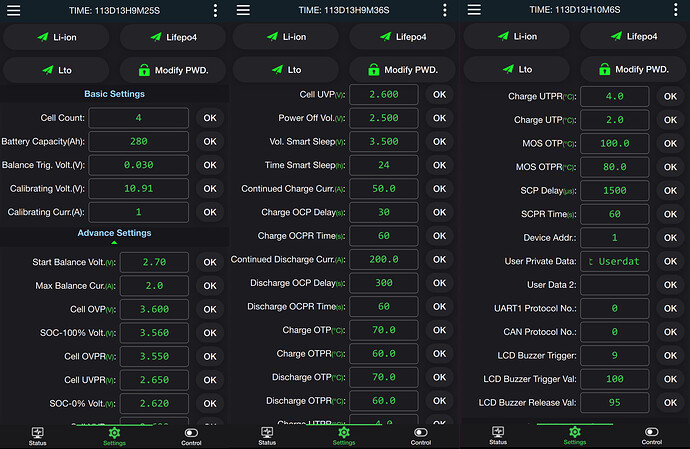The width and height of the screenshot is (690, 449).
Task: Tap OK beside Discharge OTP
Action: click(439, 377)
